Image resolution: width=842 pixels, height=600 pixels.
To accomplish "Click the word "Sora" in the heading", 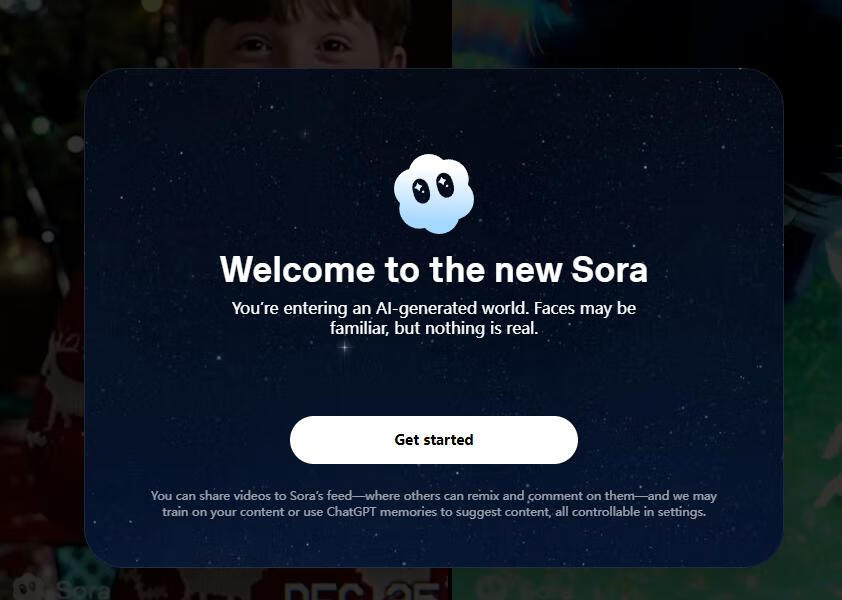I will pyautogui.click(x=609, y=269).
